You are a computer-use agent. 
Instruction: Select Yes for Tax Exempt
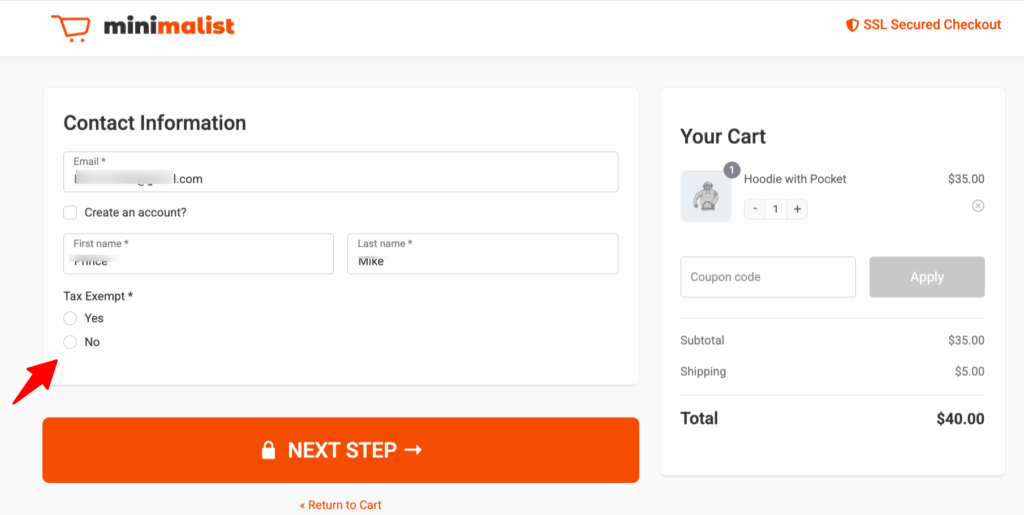click(x=70, y=318)
